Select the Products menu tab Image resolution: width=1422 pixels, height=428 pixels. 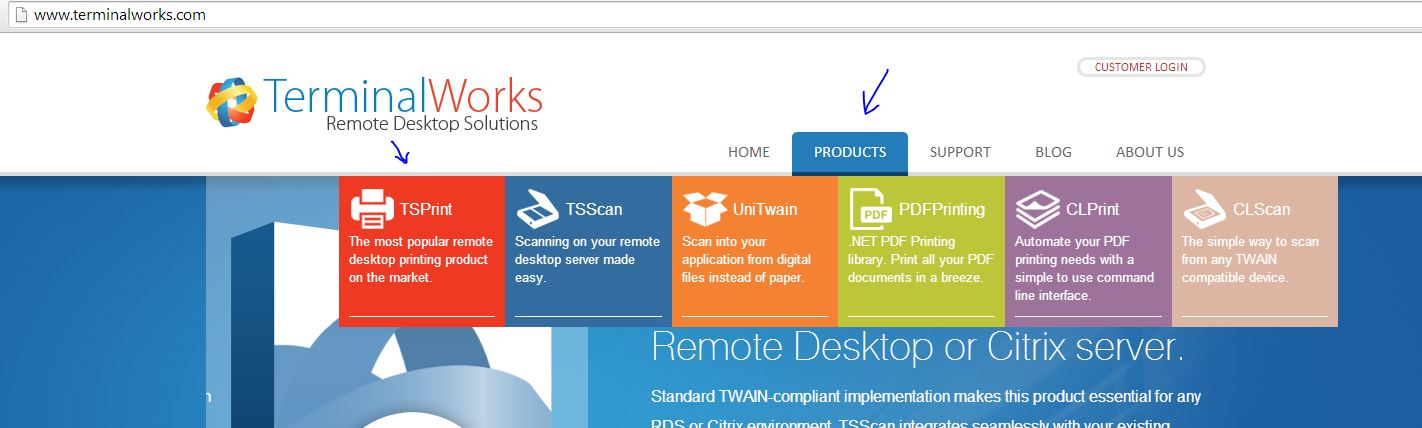click(x=850, y=153)
